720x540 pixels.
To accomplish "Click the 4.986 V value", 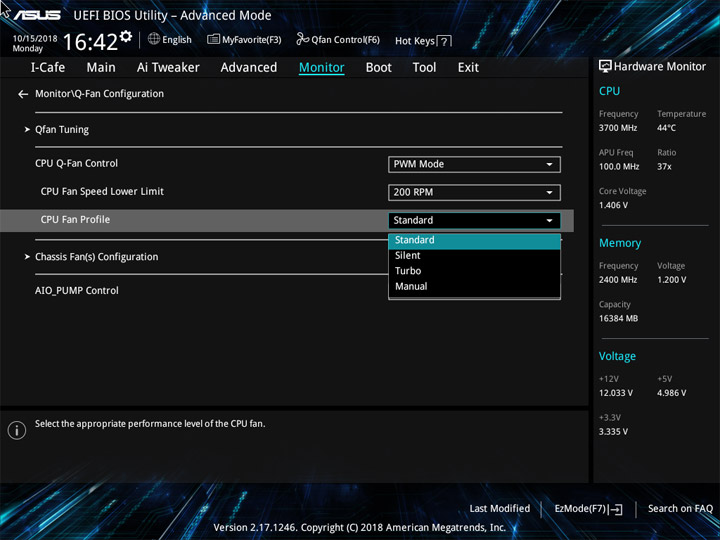I will pos(672,393).
